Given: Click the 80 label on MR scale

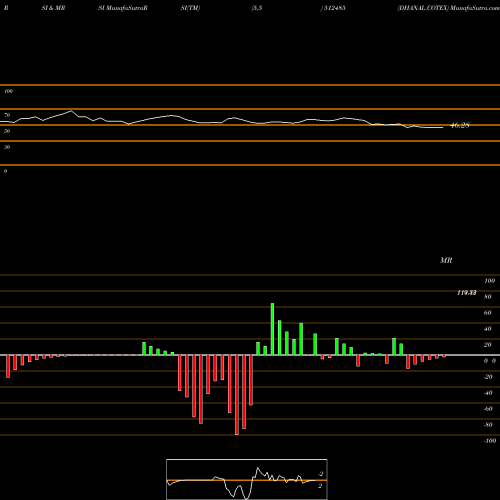Looking at the screenshot, I should [488, 297].
